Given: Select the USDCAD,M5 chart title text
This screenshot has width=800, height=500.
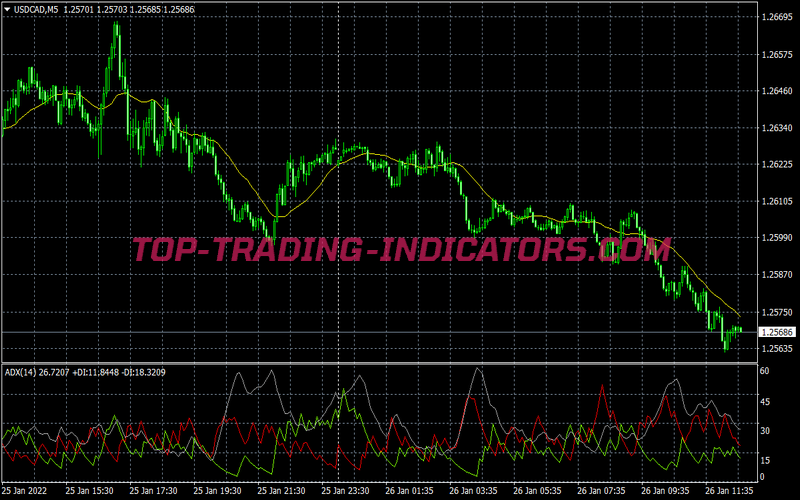Looking at the screenshot, I should pyautogui.click(x=36, y=9).
